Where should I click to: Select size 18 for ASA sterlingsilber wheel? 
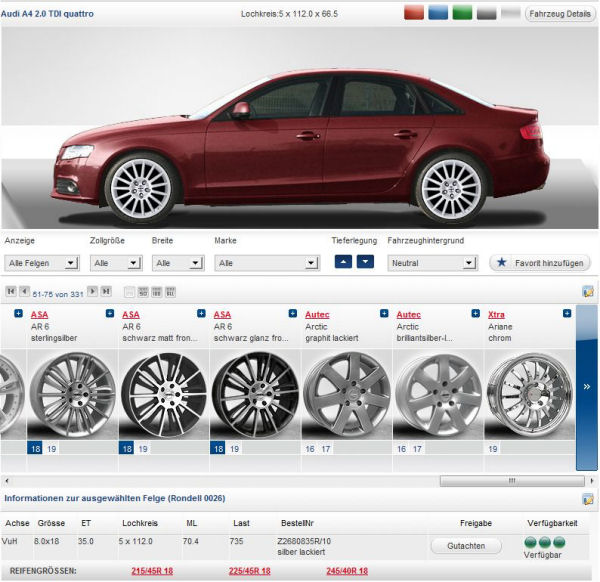click(35, 448)
